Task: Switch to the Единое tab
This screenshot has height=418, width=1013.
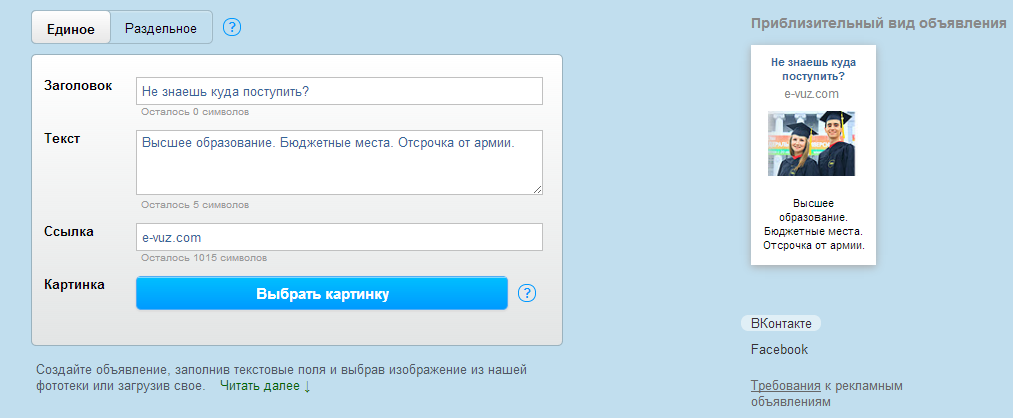Action: tap(71, 28)
